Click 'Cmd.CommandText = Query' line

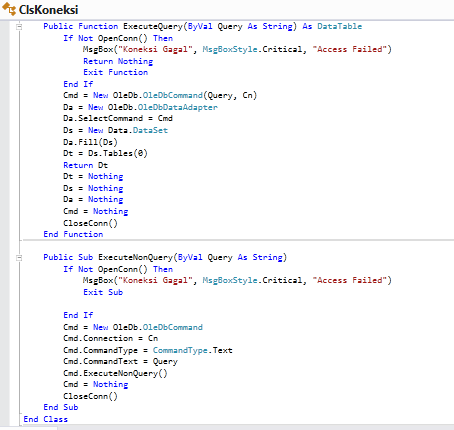[120, 362]
